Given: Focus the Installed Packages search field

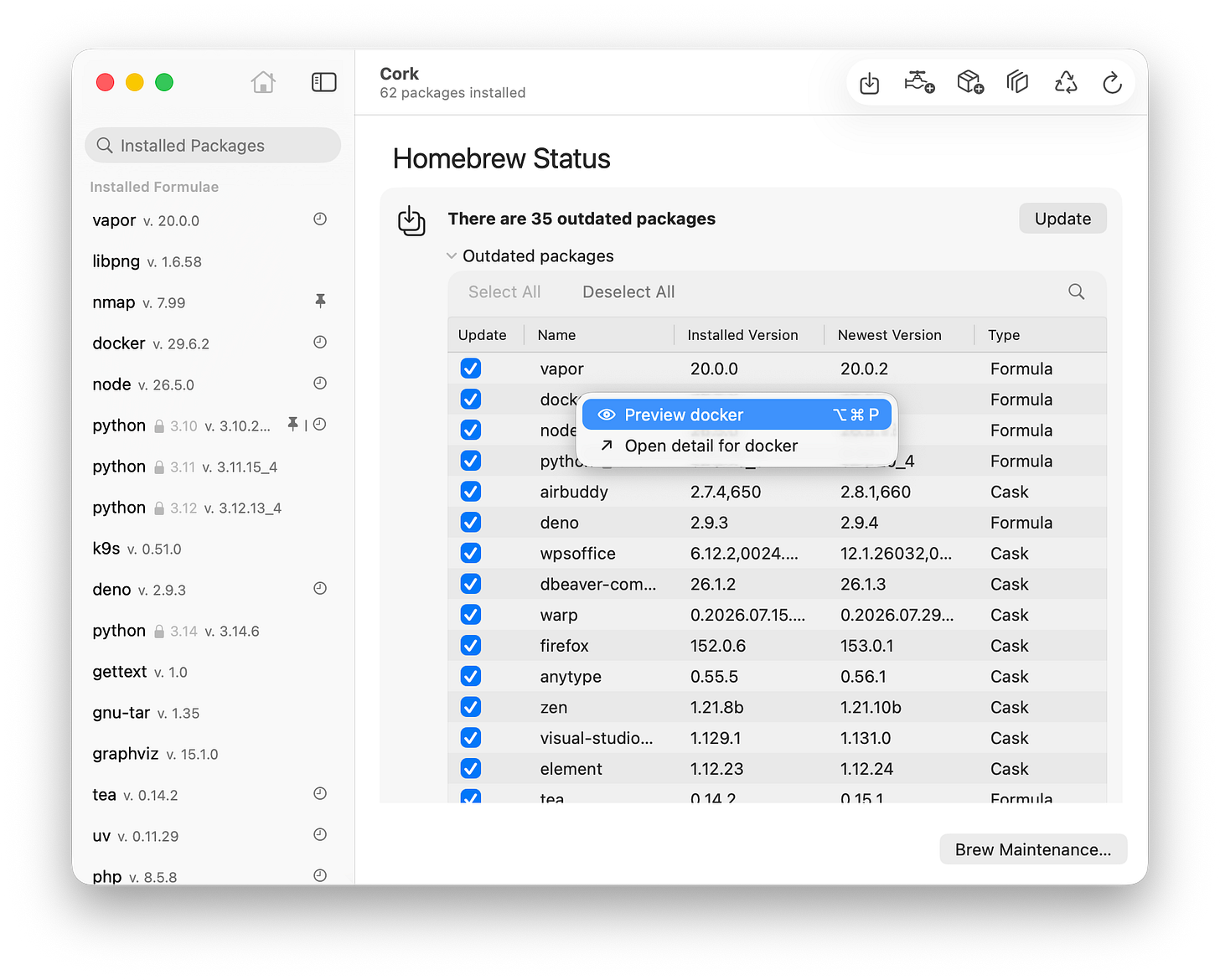Looking at the screenshot, I should pyautogui.click(x=213, y=146).
